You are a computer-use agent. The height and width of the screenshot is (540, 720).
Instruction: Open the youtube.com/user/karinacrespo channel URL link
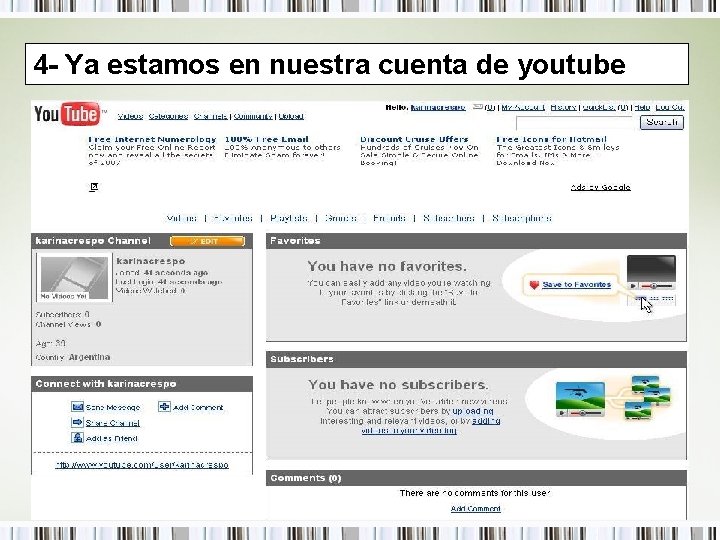[x=142, y=465]
